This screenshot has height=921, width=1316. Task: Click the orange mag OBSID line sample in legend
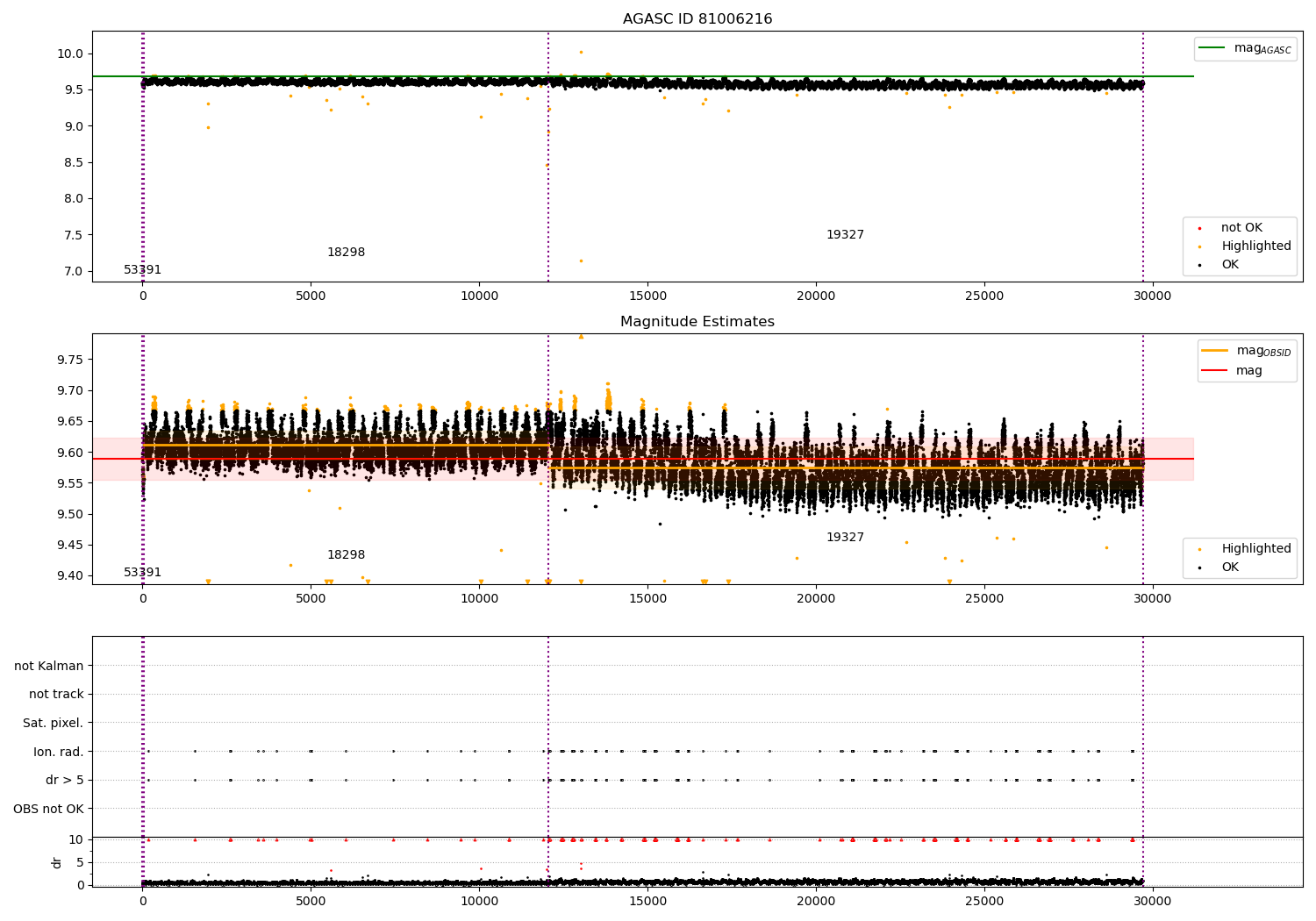pyautogui.click(x=1214, y=351)
